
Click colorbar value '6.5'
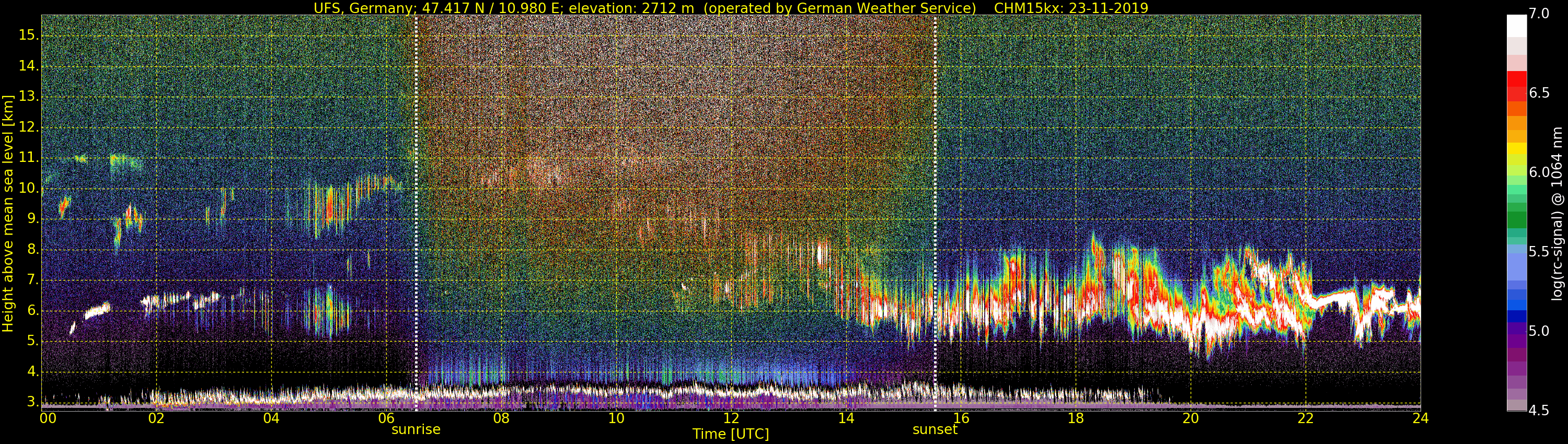(1539, 92)
